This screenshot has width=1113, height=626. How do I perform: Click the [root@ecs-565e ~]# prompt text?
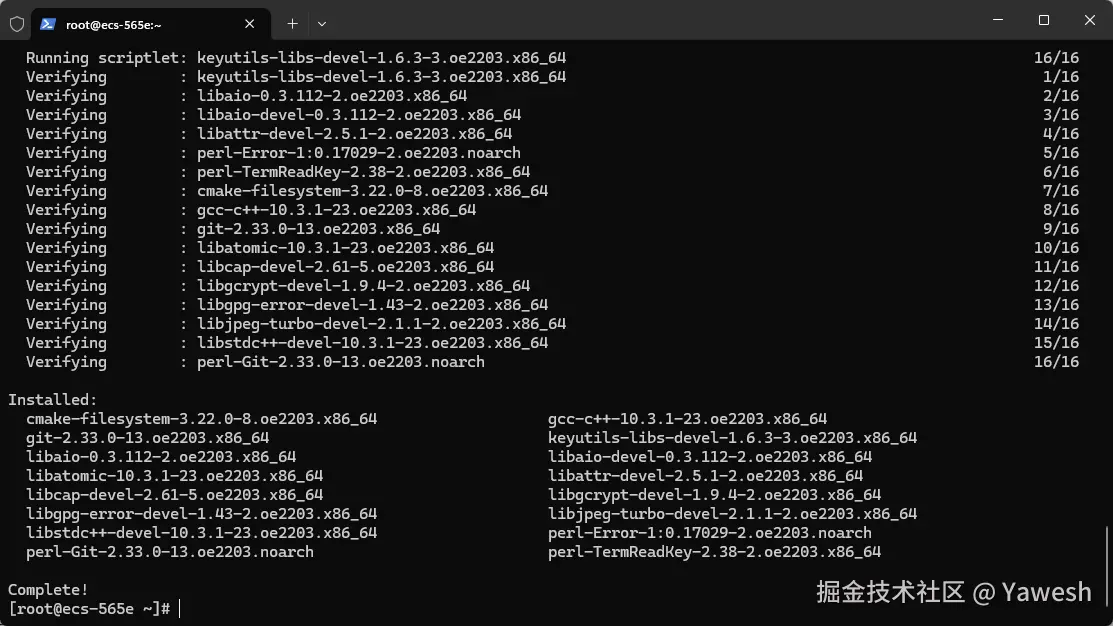[x=89, y=608]
